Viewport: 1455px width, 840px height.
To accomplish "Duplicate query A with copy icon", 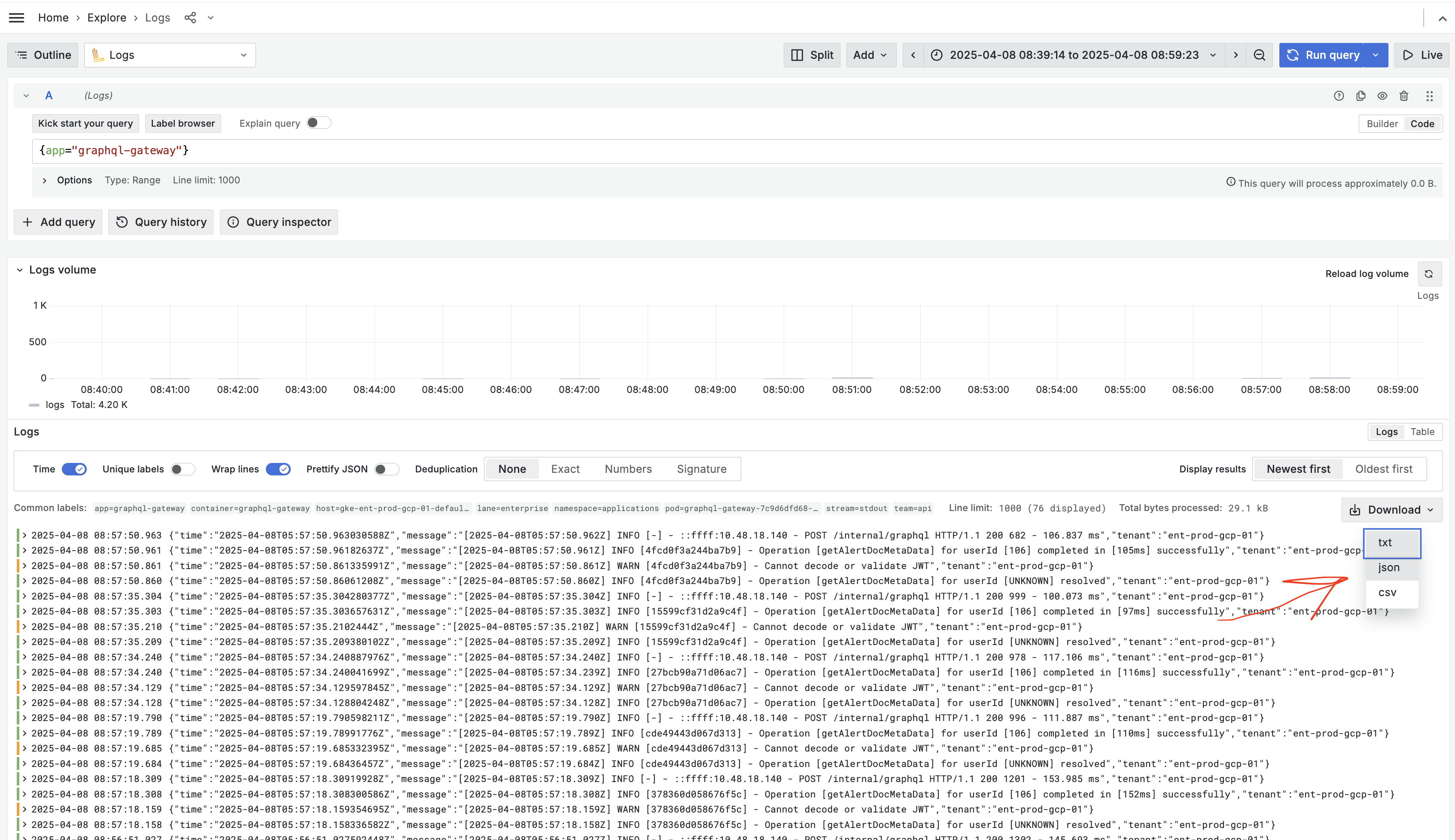I will click(1361, 96).
